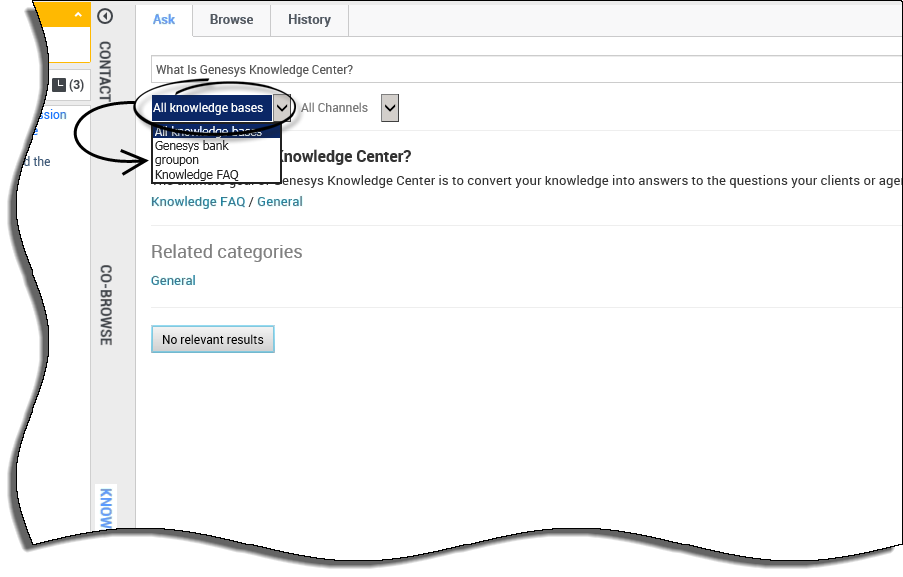Select 'groupon' in the knowledge base list
The image size is (903, 577).
pyautogui.click(x=178, y=159)
